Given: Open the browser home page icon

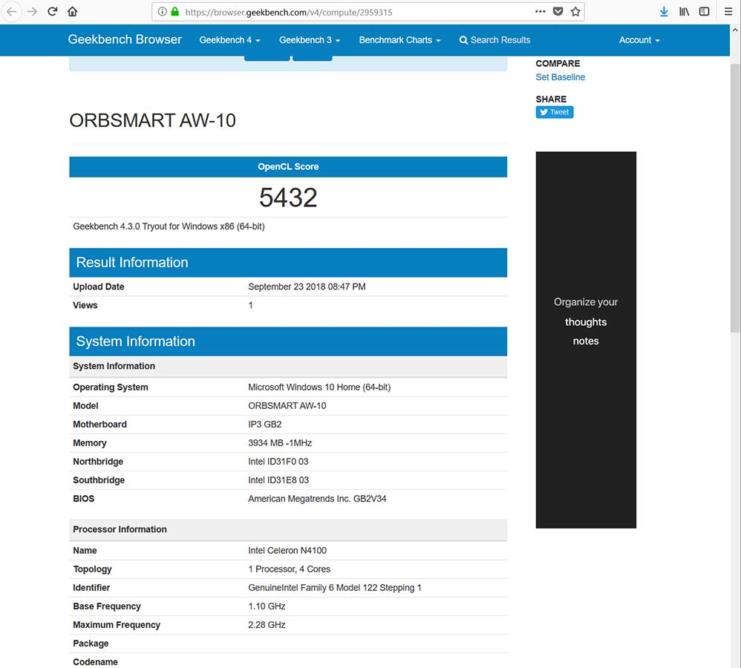Looking at the screenshot, I should click(x=72, y=11).
